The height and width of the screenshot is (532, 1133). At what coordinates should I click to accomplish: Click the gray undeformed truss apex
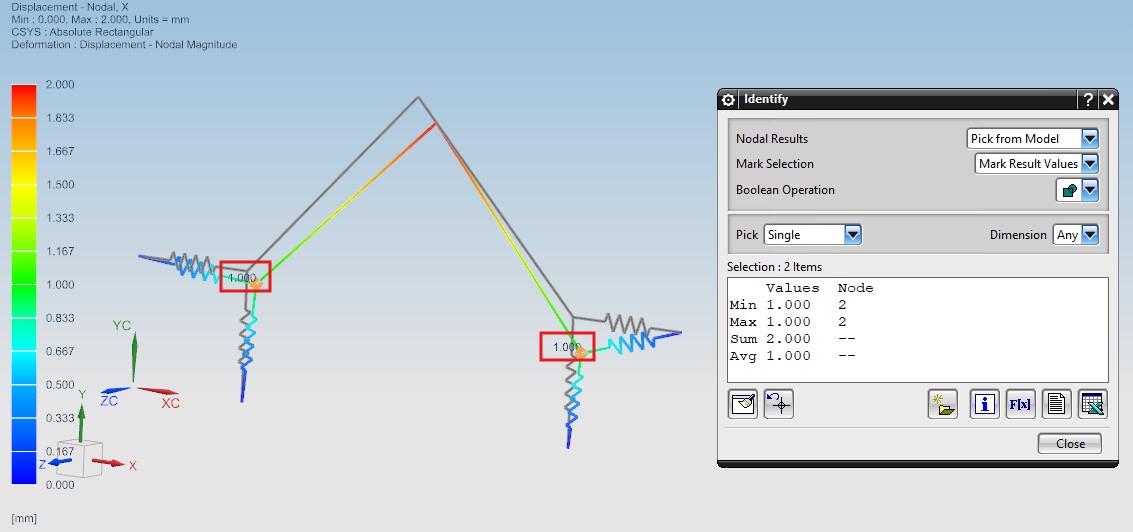click(x=418, y=97)
